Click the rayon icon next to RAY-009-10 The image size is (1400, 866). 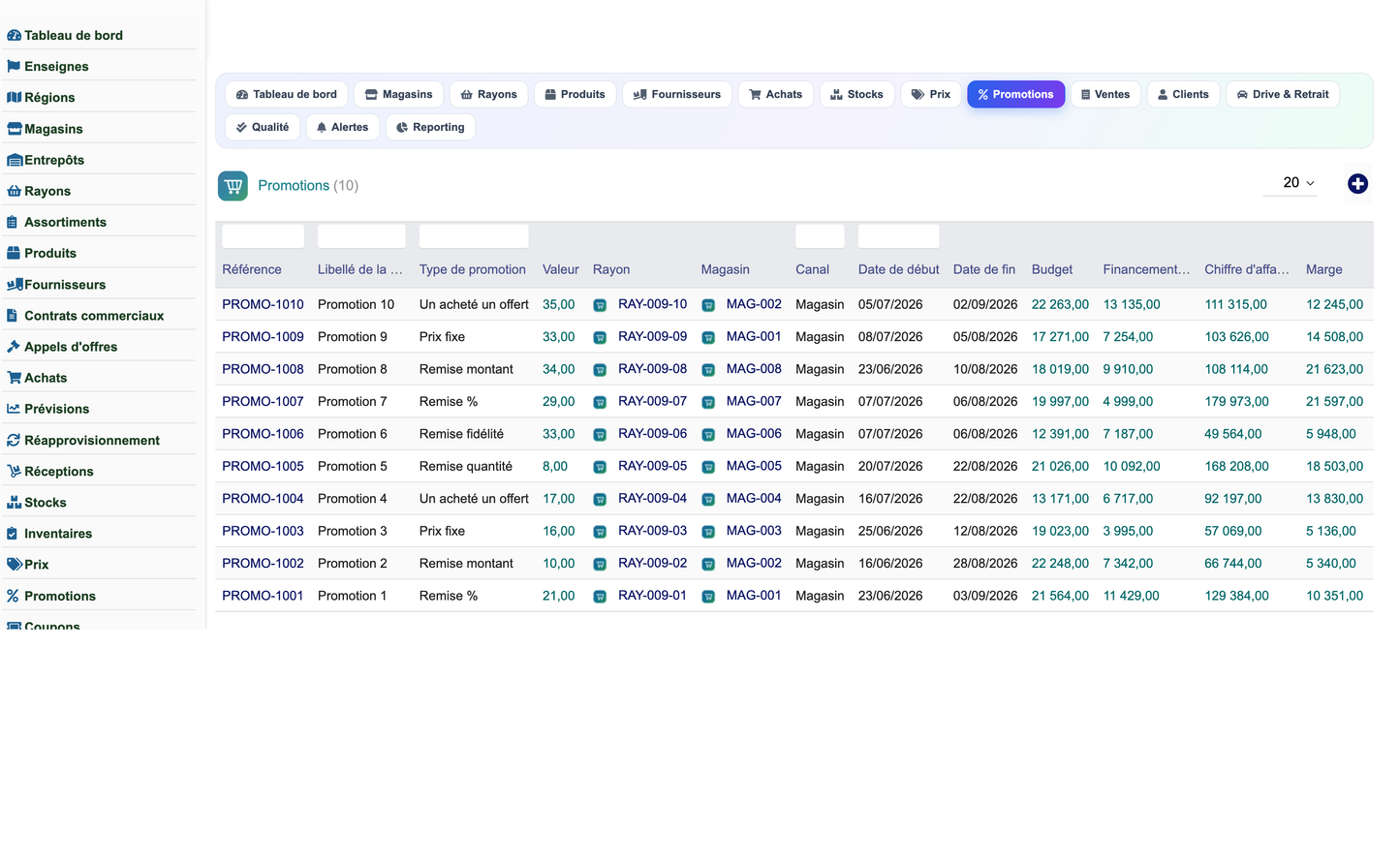(600, 305)
